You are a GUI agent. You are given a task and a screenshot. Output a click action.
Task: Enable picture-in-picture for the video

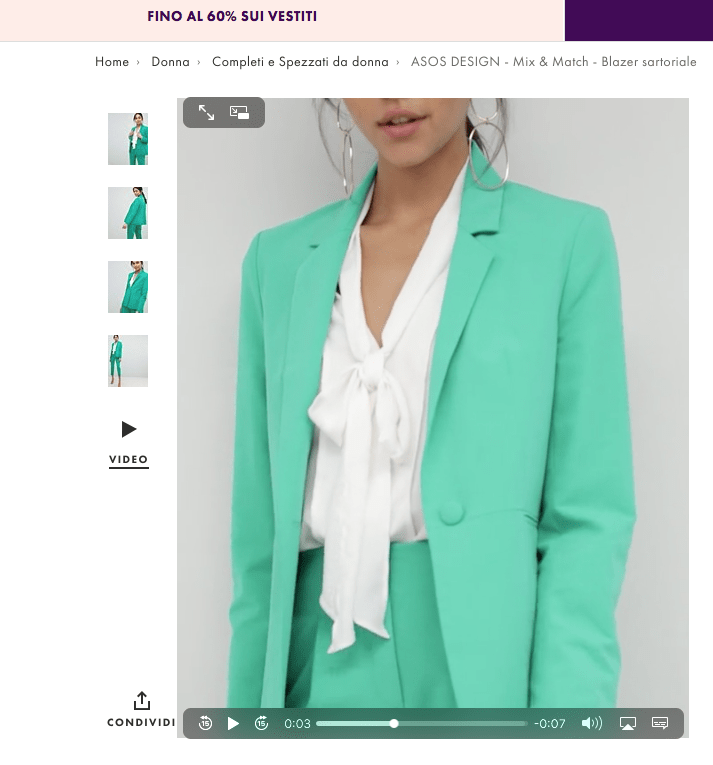[240, 113]
